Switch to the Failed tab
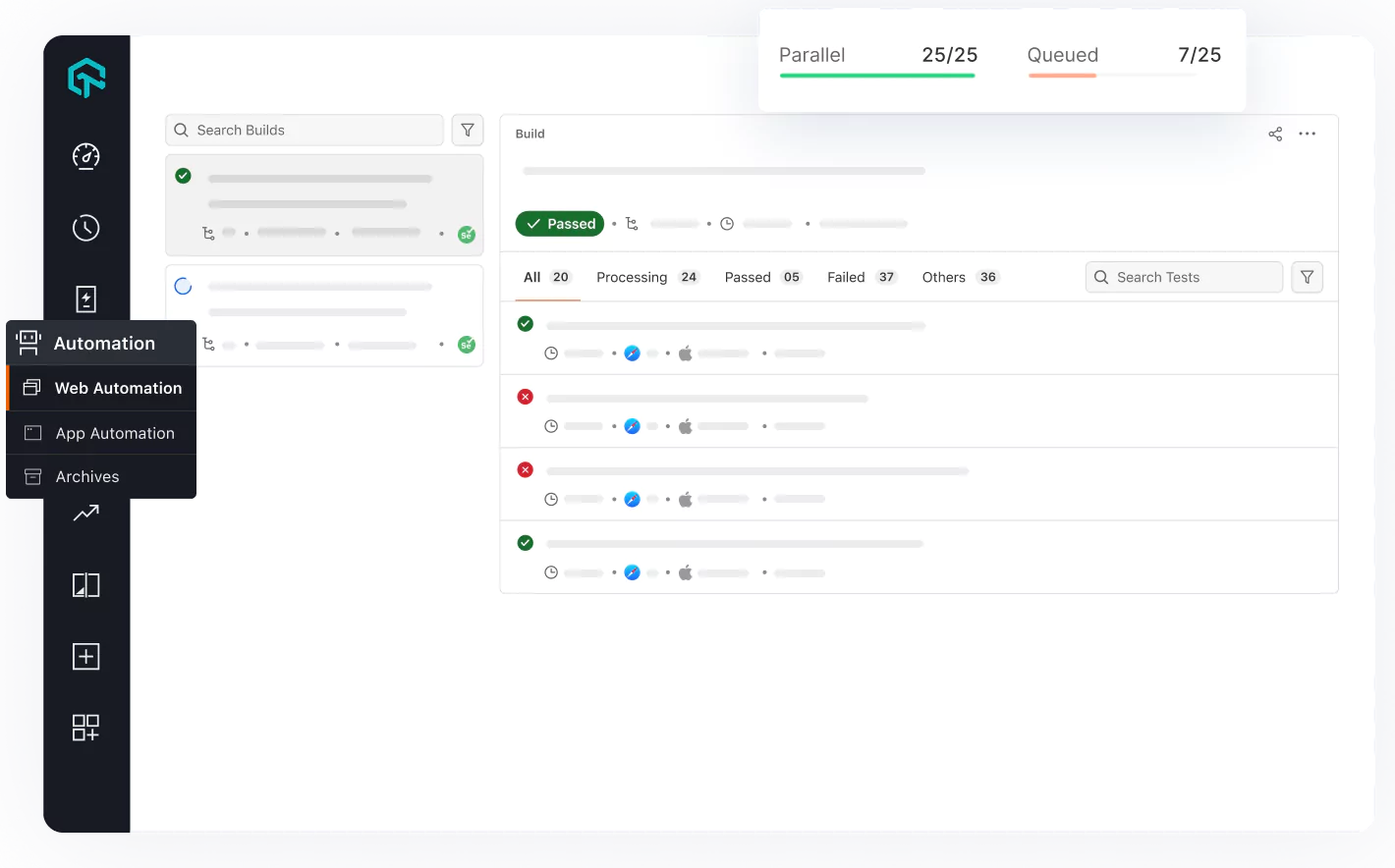 tap(862, 277)
